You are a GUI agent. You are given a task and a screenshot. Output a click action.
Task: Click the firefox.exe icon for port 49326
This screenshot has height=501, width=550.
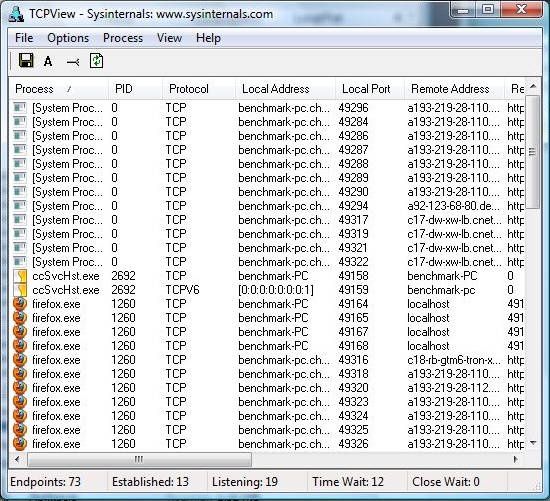tap(20, 444)
